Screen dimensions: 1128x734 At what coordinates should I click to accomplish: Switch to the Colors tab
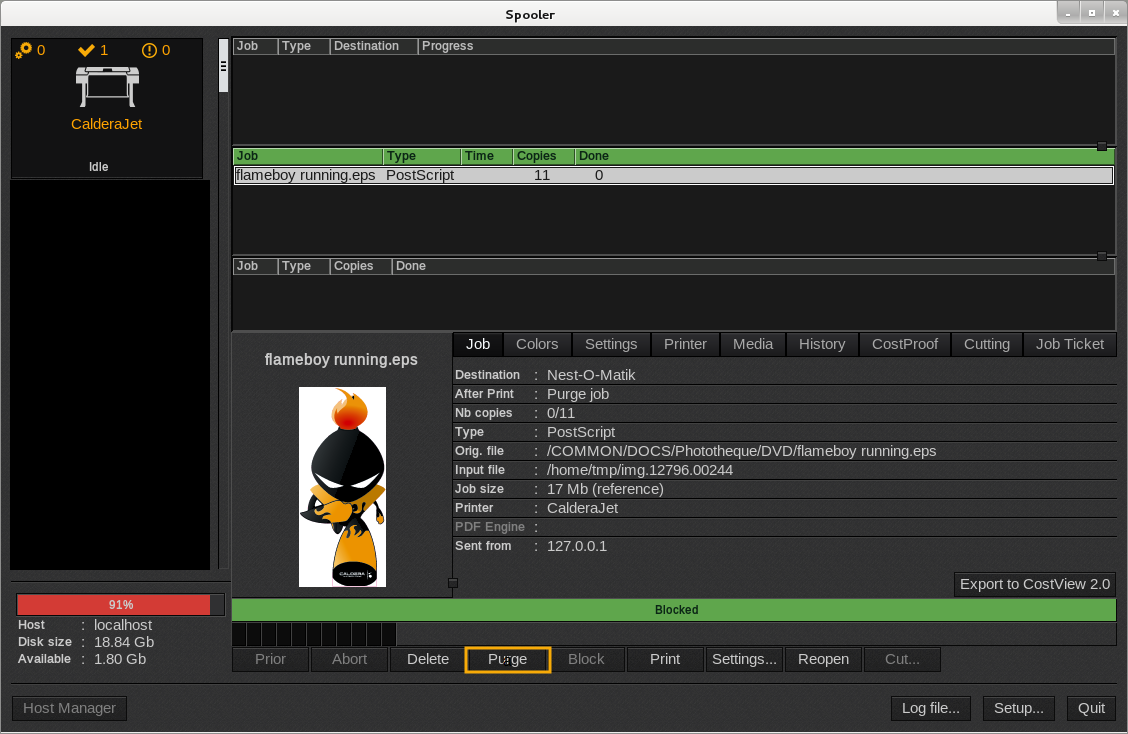pyautogui.click(x=537, y=344)
